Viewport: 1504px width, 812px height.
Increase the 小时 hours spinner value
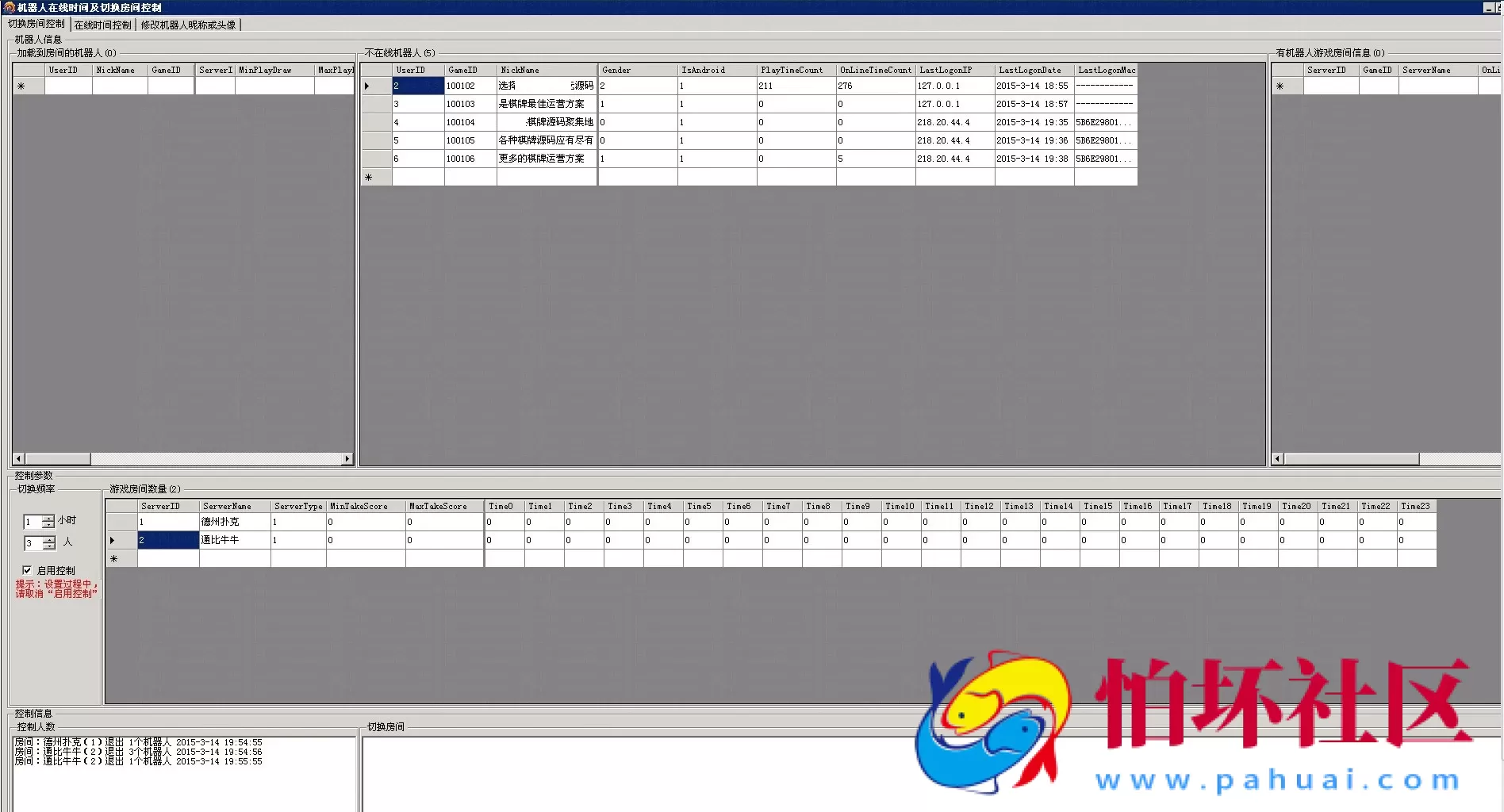tap(48, 518)
